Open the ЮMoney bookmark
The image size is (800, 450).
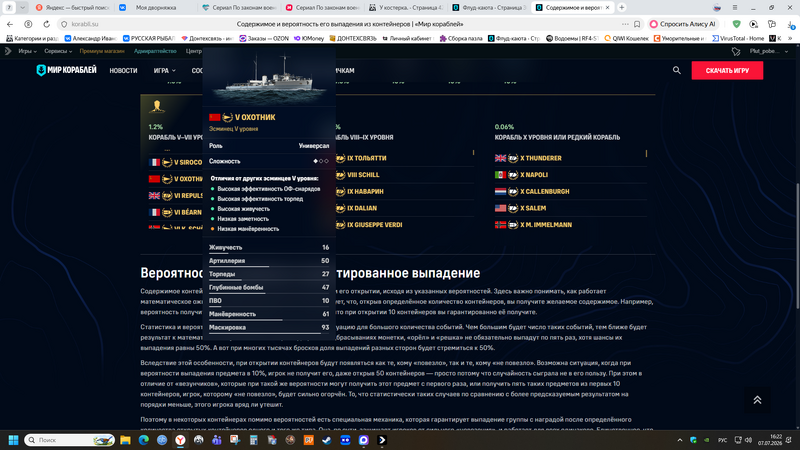[309, 38]
